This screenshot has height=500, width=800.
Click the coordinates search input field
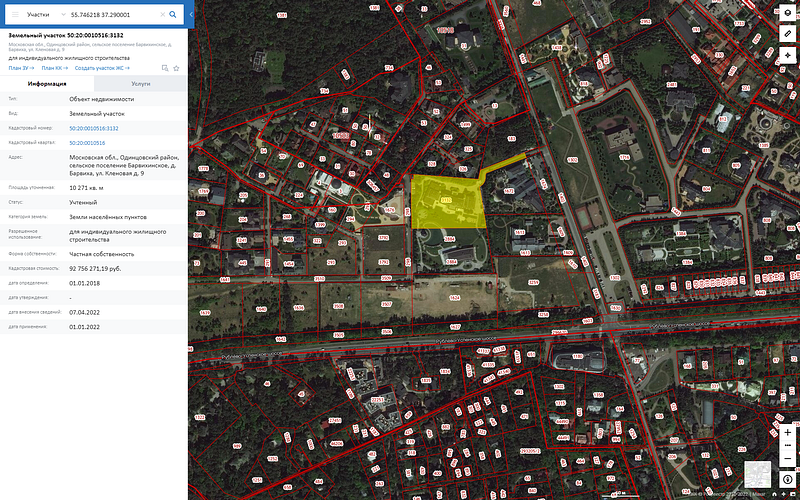[112, 15]
